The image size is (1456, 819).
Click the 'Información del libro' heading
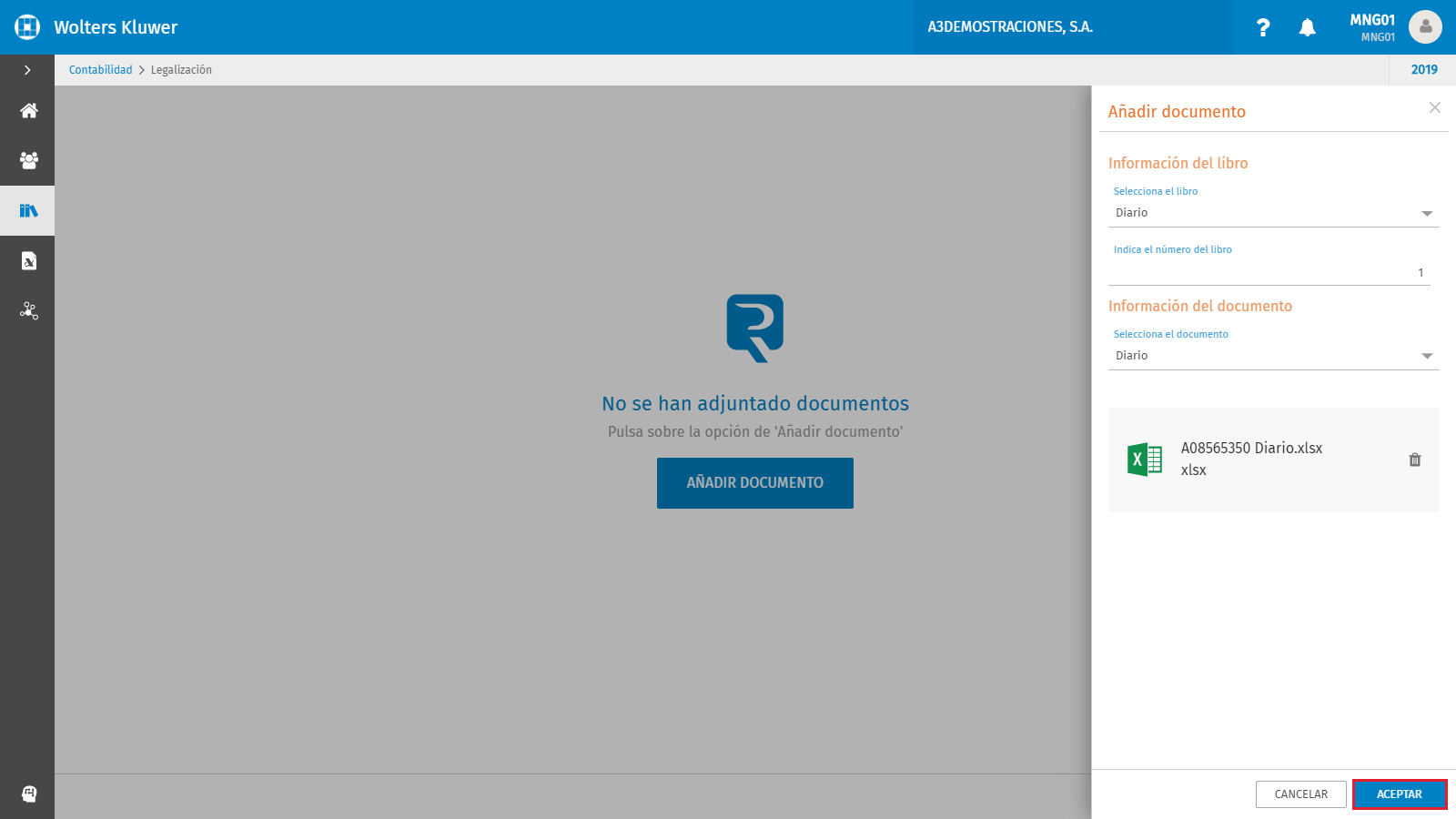[x=1178, y=163]
